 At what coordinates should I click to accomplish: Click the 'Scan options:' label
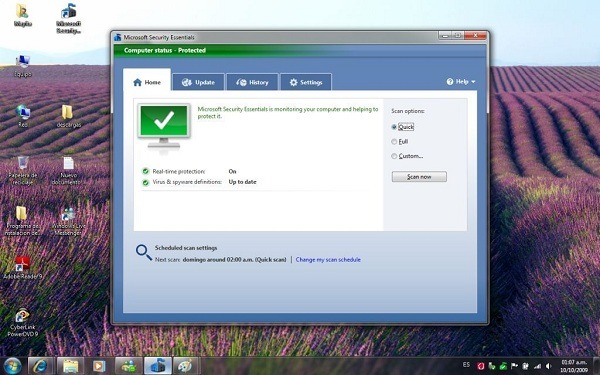(408, 111)
